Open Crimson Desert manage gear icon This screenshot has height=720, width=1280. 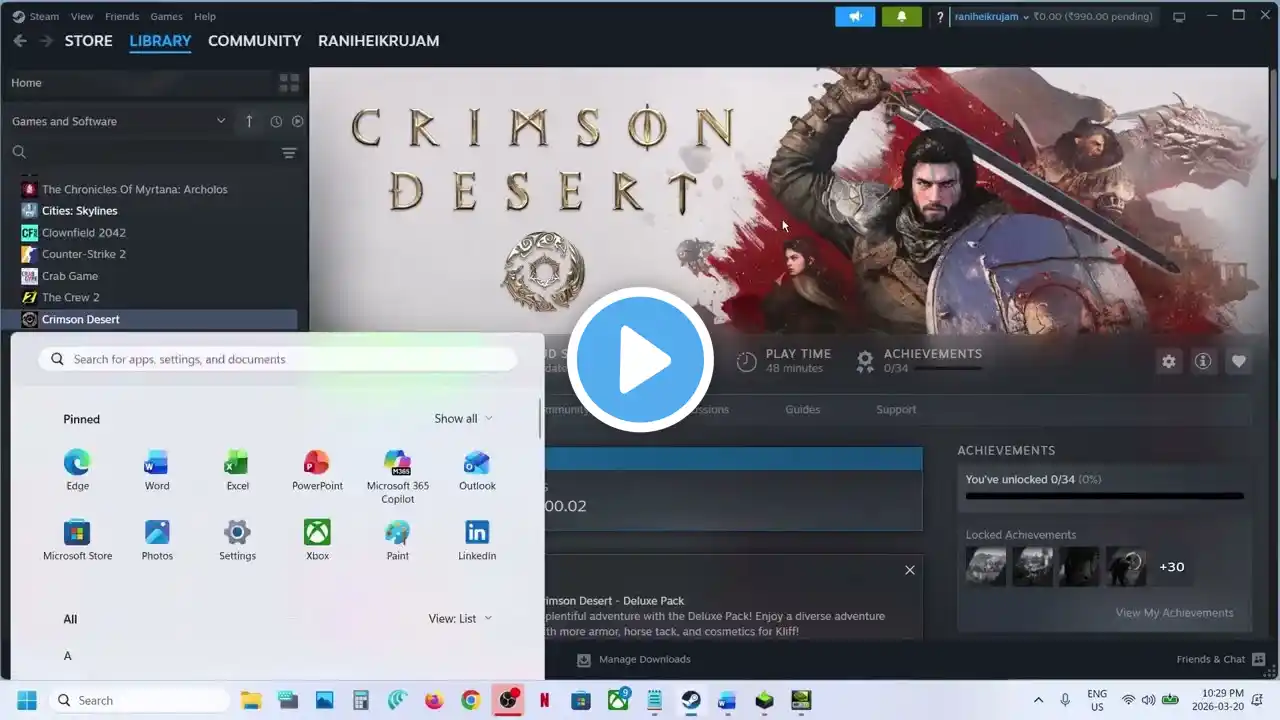pos(1168,361)
